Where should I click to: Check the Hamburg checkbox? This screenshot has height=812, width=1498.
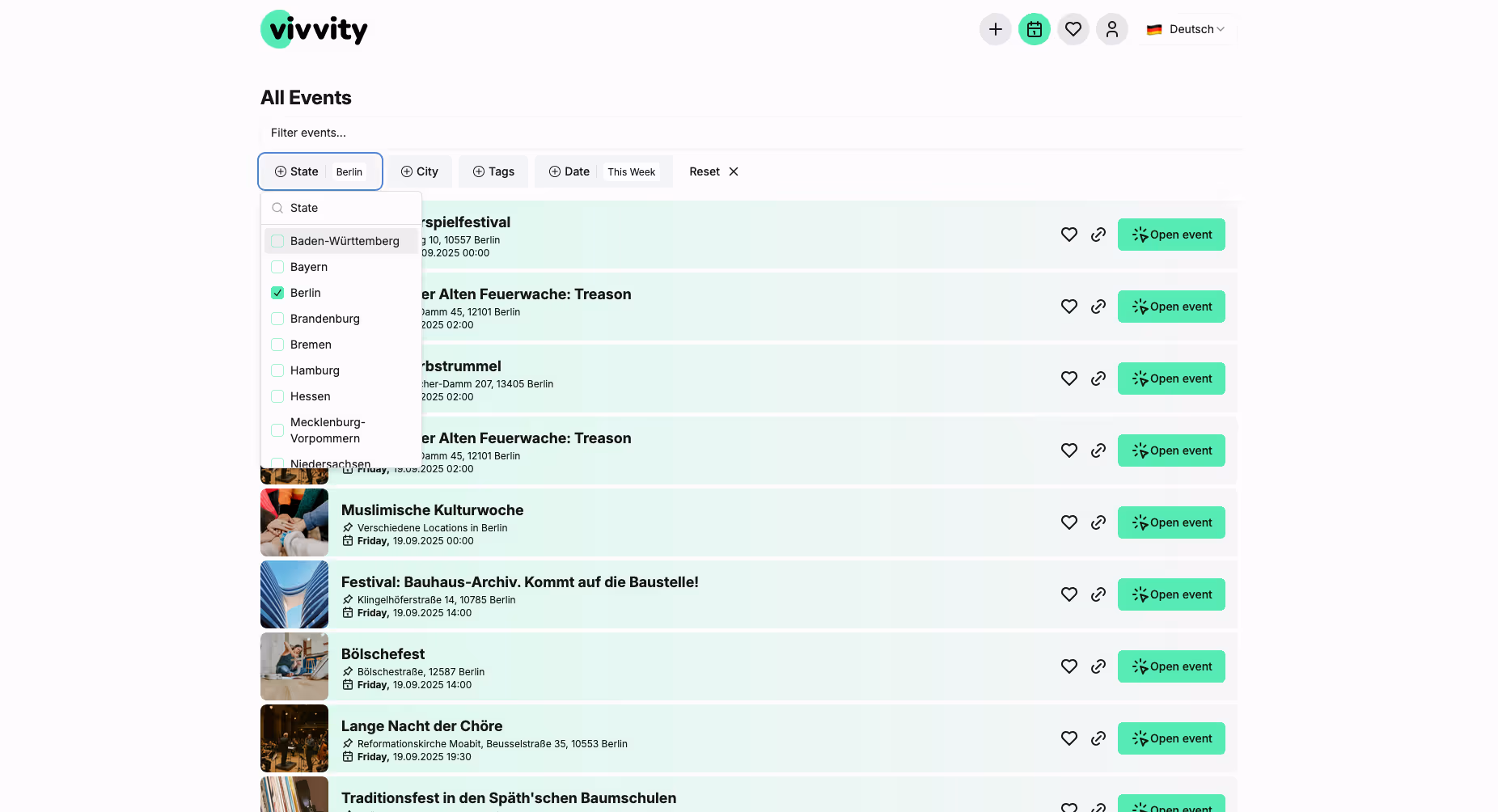pyautogui.click(x=277, y=370)
